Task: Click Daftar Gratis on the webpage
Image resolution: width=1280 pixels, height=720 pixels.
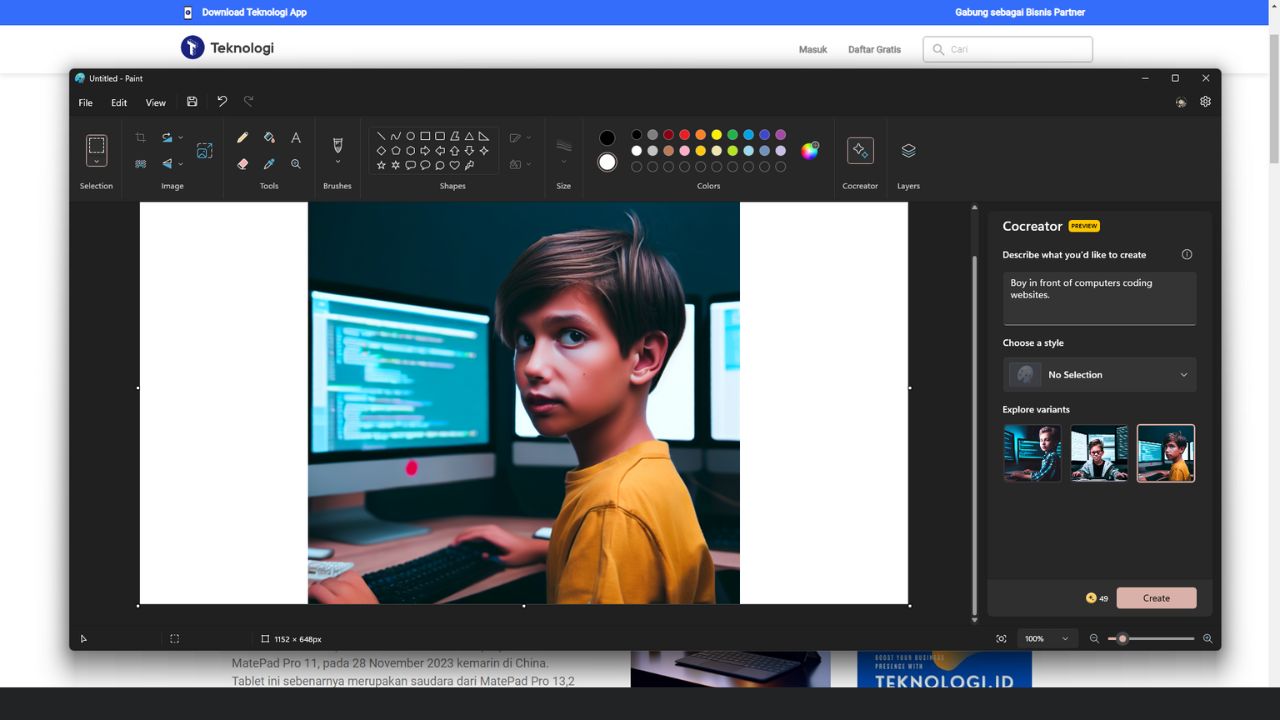Action: pyautogui.click(x=874, y=49)
